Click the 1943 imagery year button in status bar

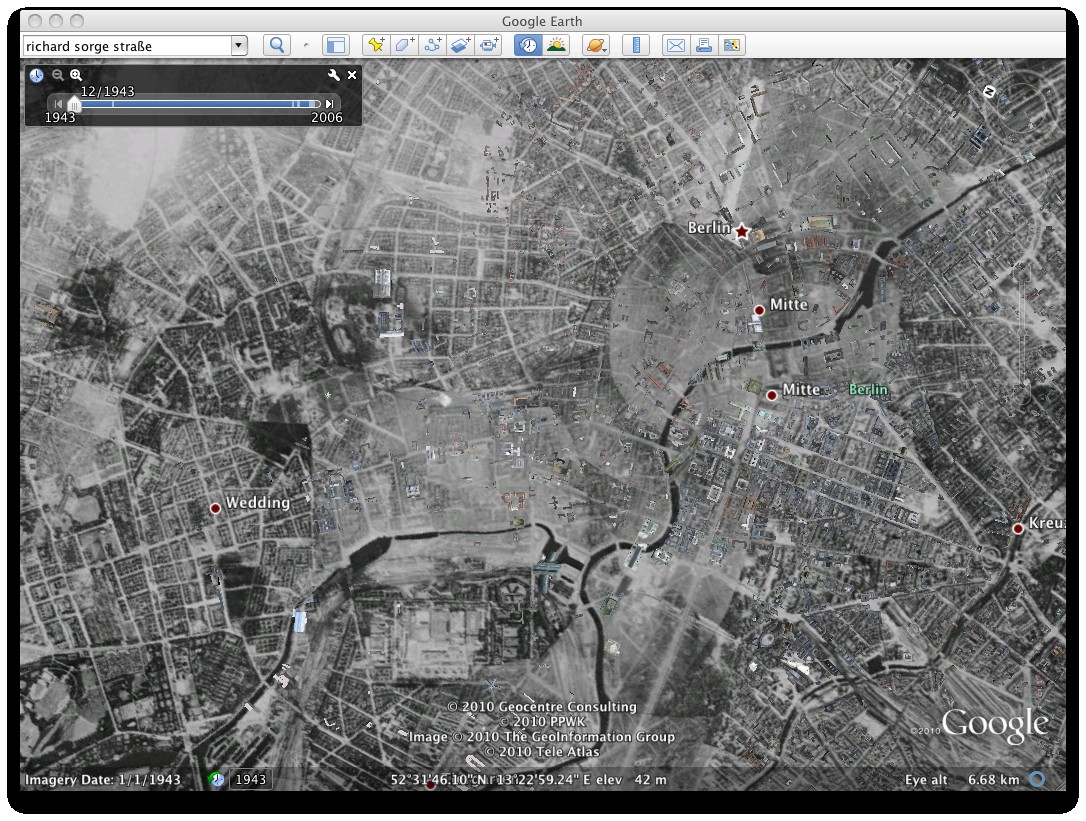pyautogui.click(x=250, y=780)
